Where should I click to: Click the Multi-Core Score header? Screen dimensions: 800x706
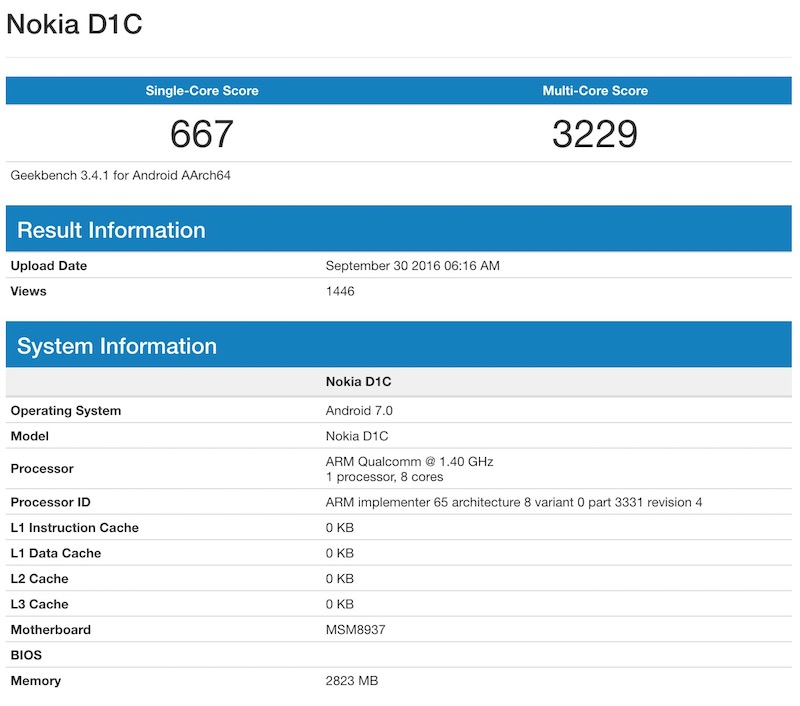[x=595, y=91]
